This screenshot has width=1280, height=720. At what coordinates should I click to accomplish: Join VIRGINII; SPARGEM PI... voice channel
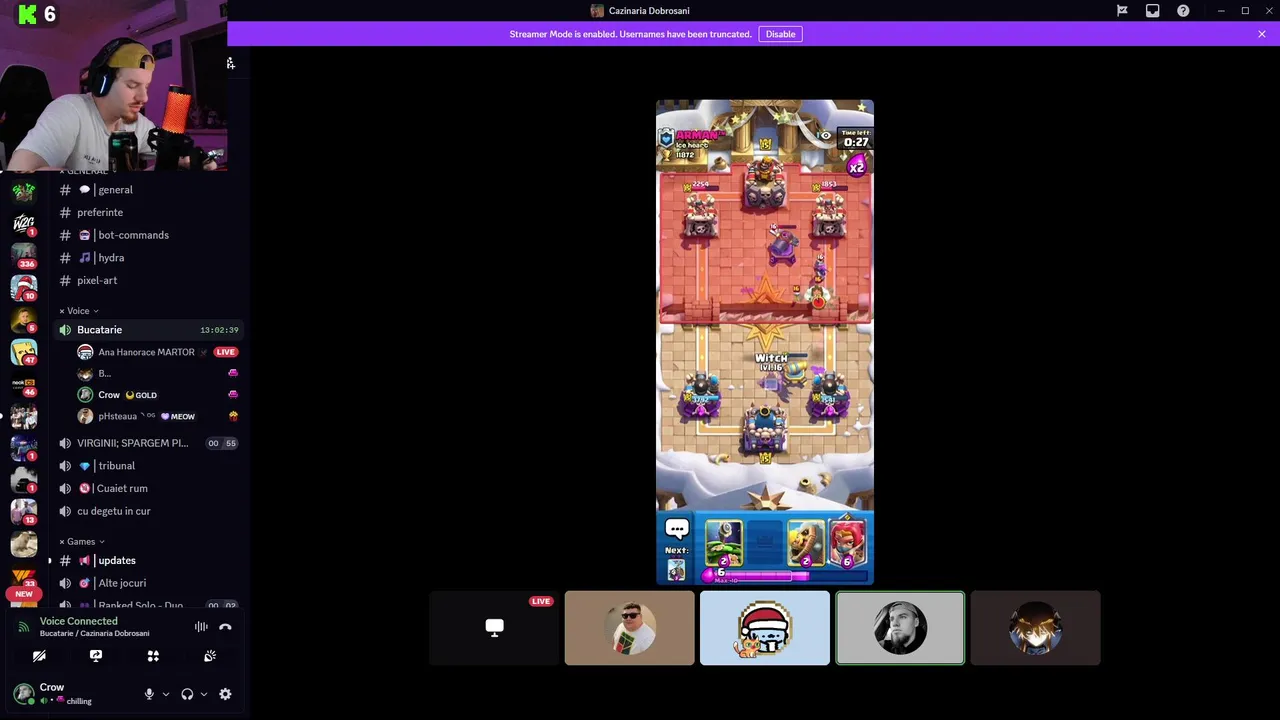point(147,443)
